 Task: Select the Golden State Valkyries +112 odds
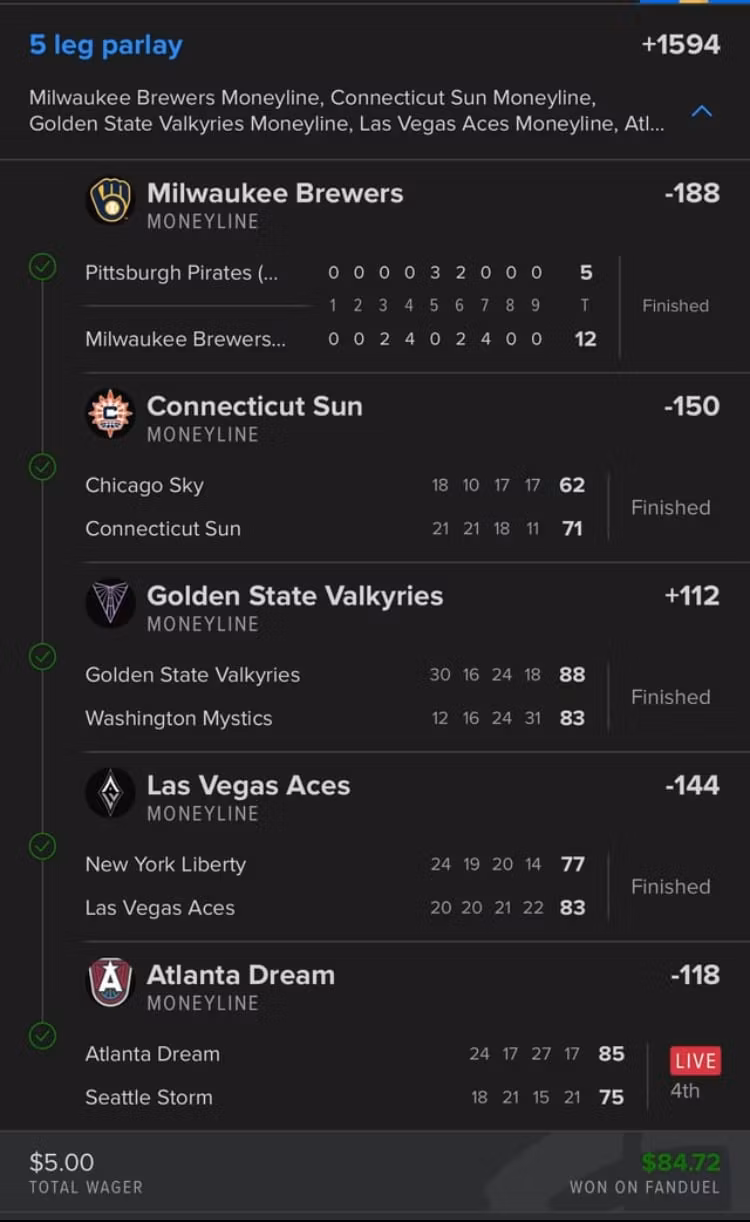click(x=691, y=596)
